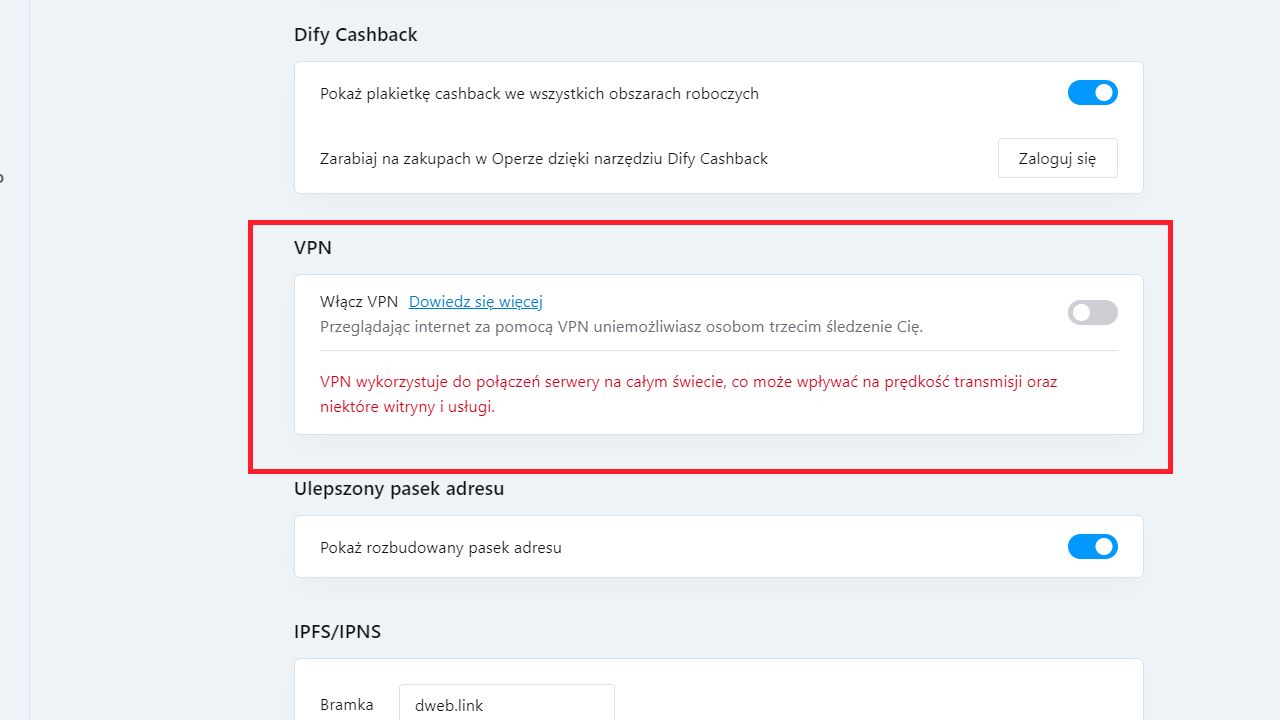Image resolution: width=1280 pixels, height=720 pixels.
Task: Click the "Dify Cashback" section heading
Action: 355,34
